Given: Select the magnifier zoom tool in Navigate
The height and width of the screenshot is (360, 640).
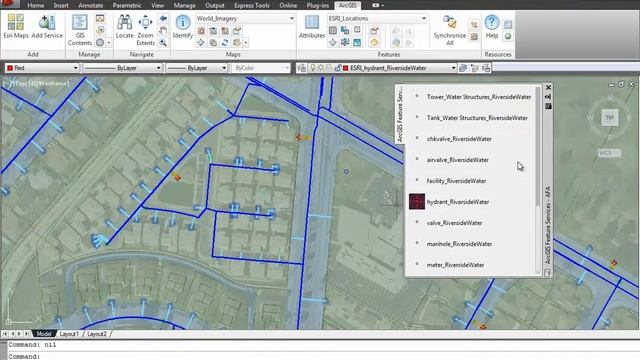Looking at the screenshot, I should pos(163,42).
